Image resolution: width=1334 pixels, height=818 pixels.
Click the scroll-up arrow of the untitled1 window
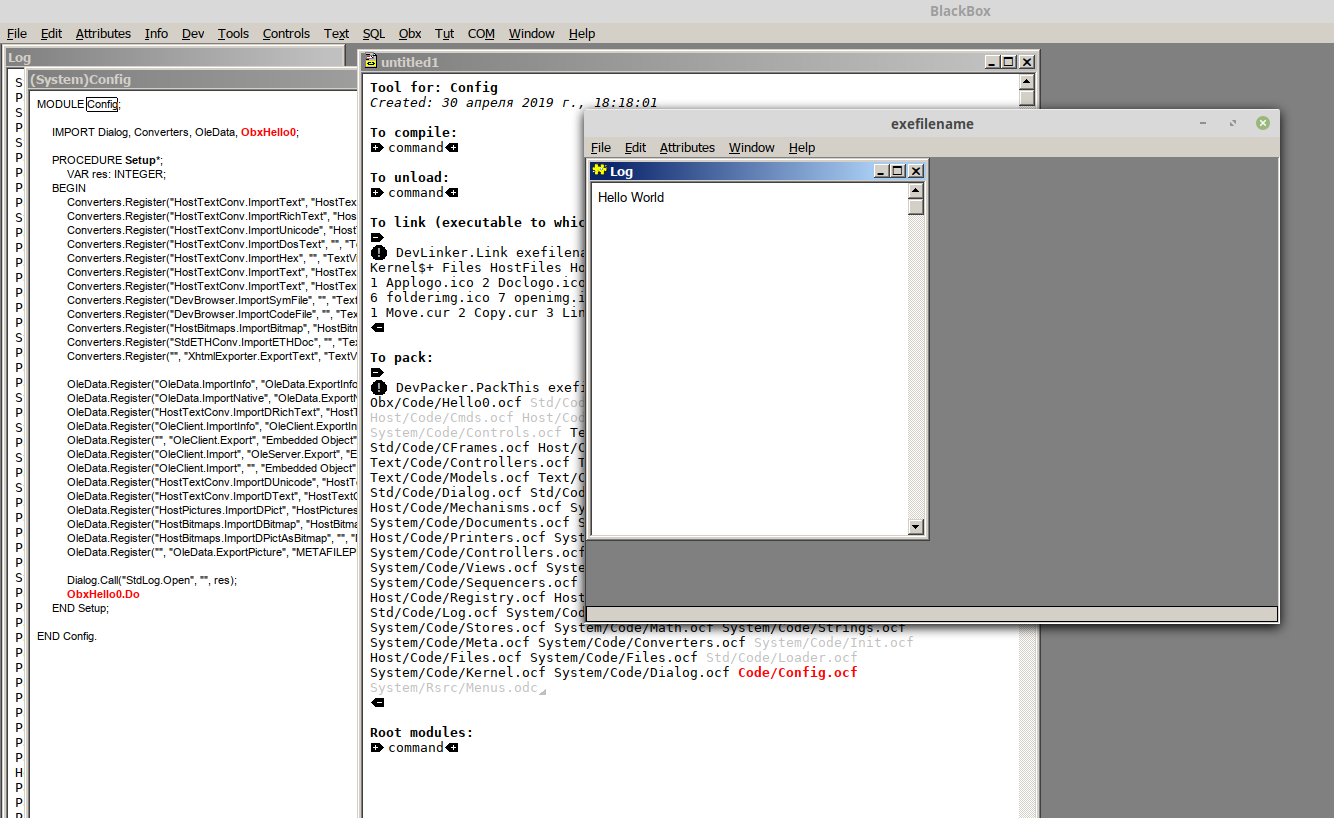pos(1026,81)
